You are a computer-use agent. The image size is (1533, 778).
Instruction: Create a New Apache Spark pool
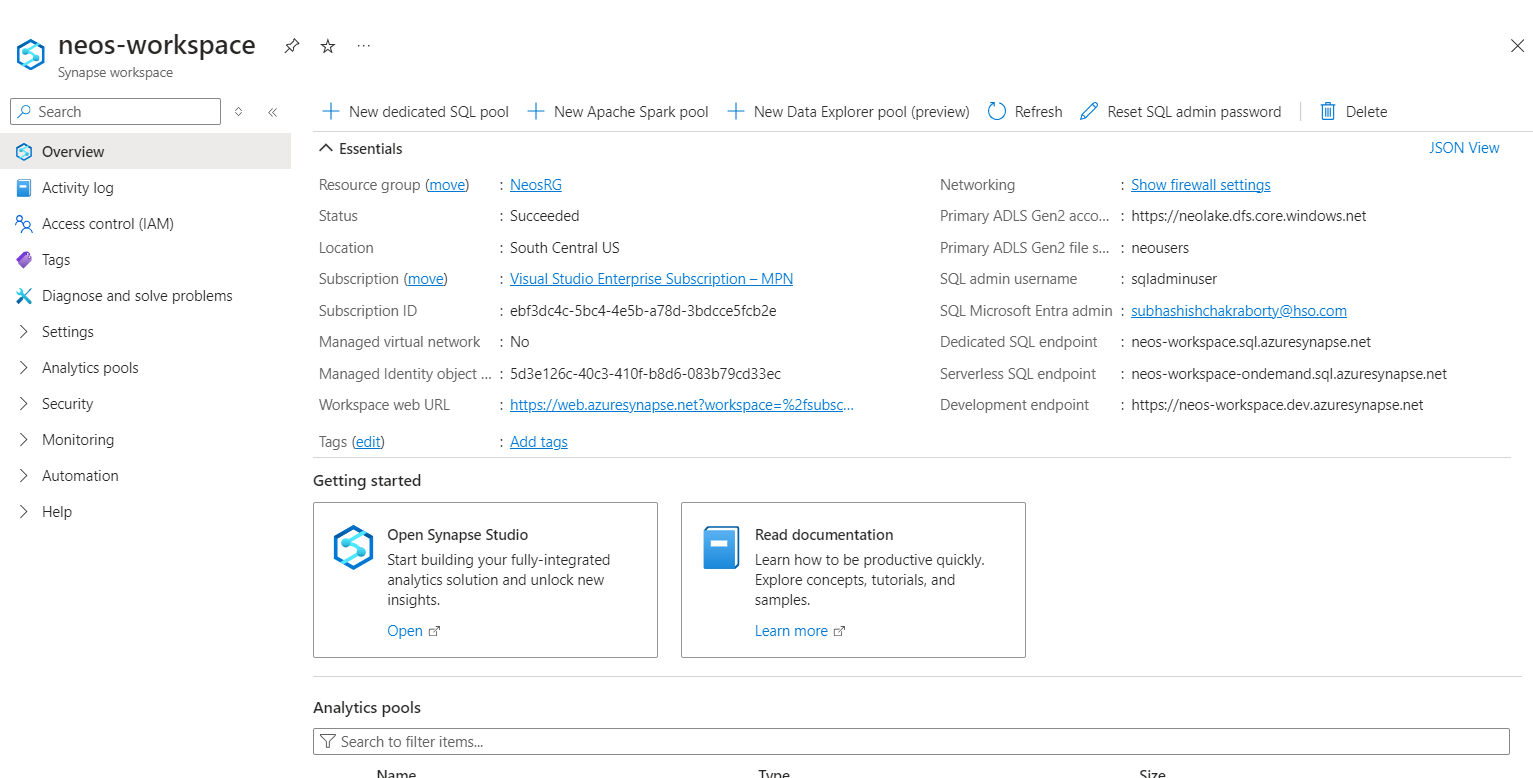pyautogui.click(x=618, y=112)
